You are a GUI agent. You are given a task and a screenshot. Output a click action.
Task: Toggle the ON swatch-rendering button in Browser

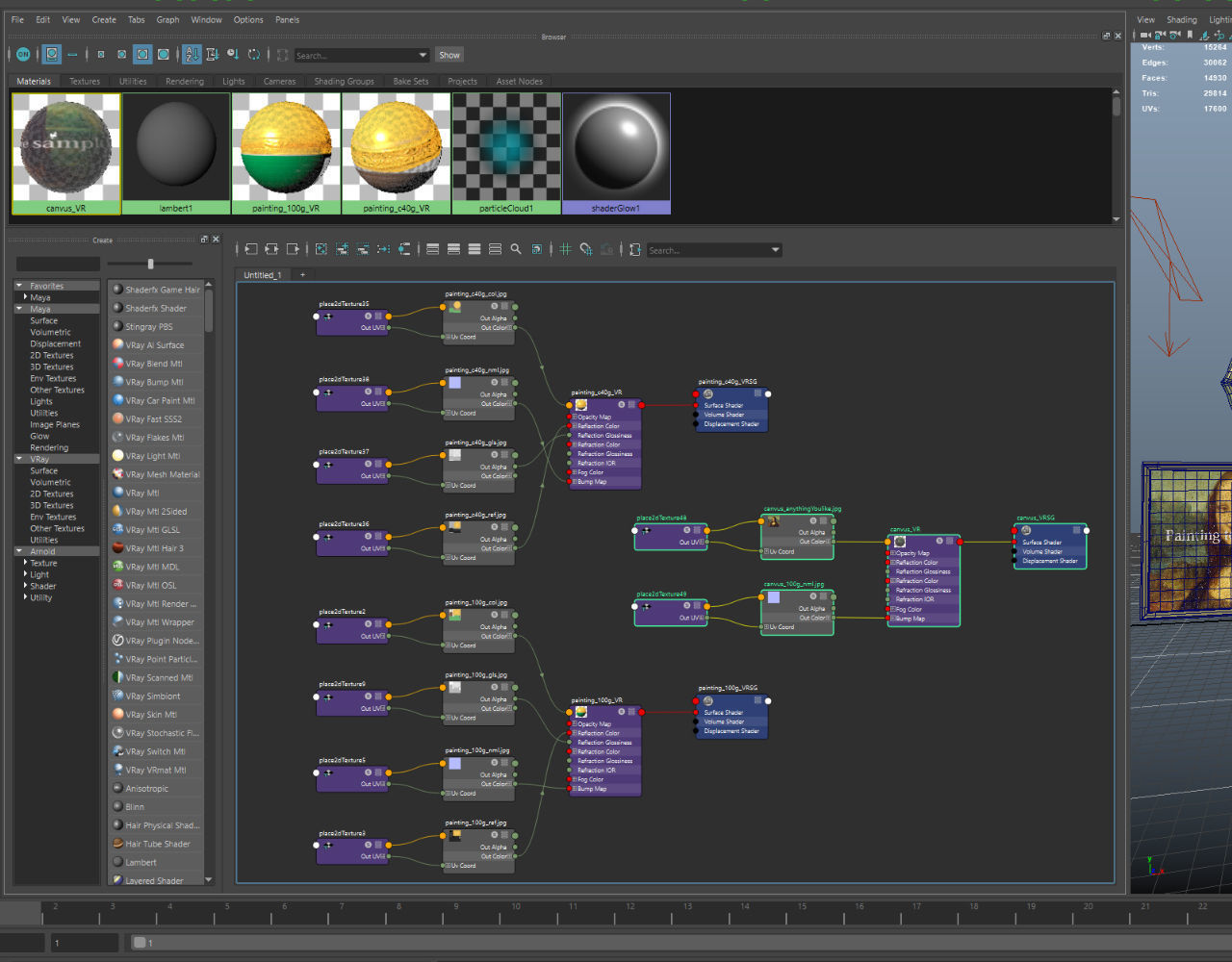23,55
